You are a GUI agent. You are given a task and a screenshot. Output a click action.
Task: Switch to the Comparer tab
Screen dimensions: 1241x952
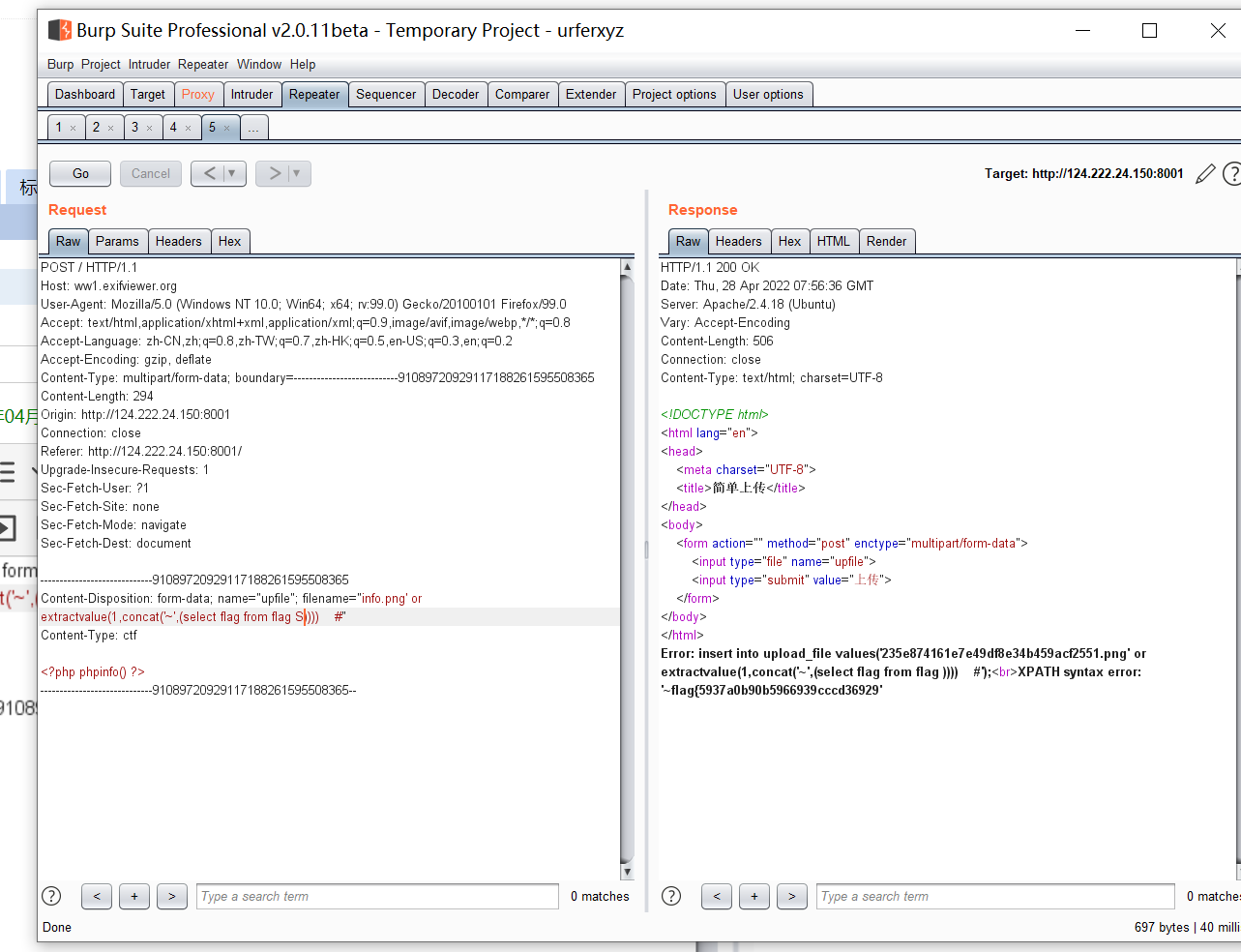(x=522, y=94)
